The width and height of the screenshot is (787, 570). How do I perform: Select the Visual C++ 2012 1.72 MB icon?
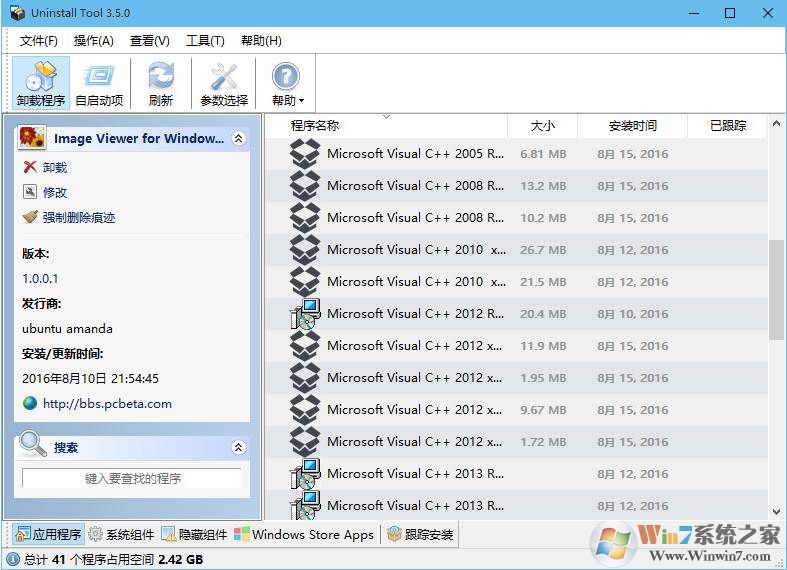point(305,442)
